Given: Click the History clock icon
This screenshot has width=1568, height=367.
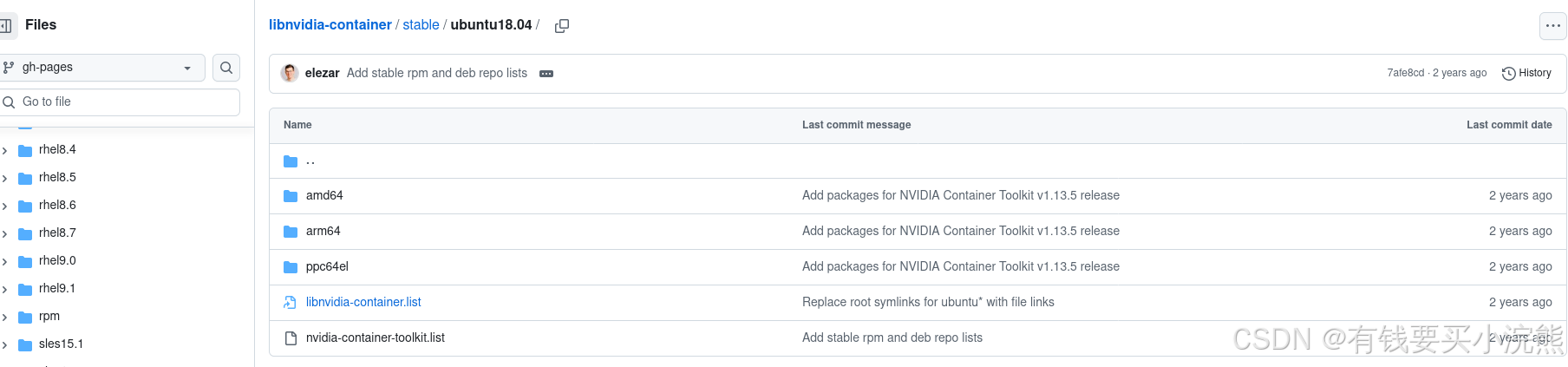Looking at the screenshot, I should pos(1508,74).
